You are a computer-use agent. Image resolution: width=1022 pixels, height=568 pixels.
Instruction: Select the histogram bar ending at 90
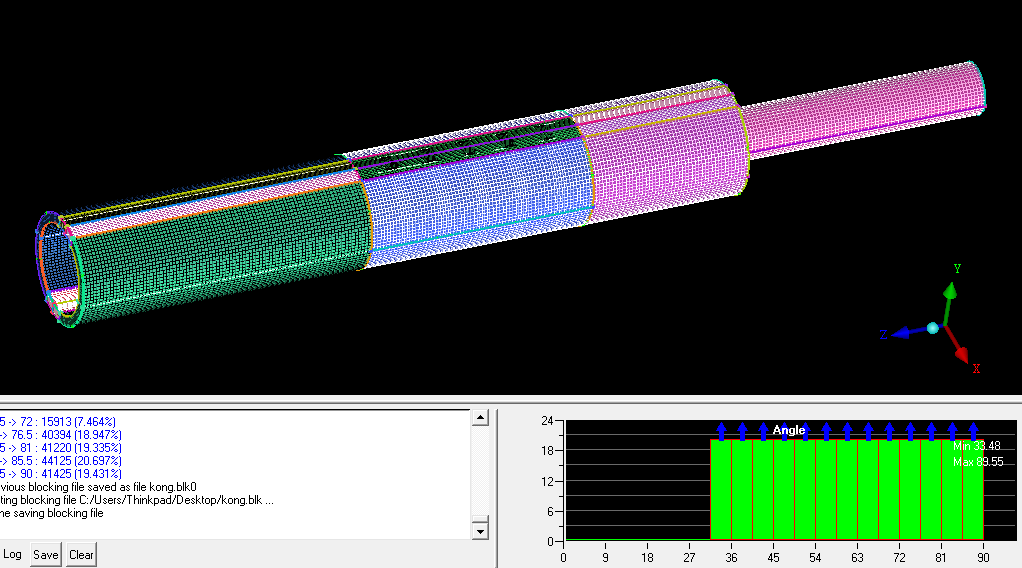[x=973, y=490]
